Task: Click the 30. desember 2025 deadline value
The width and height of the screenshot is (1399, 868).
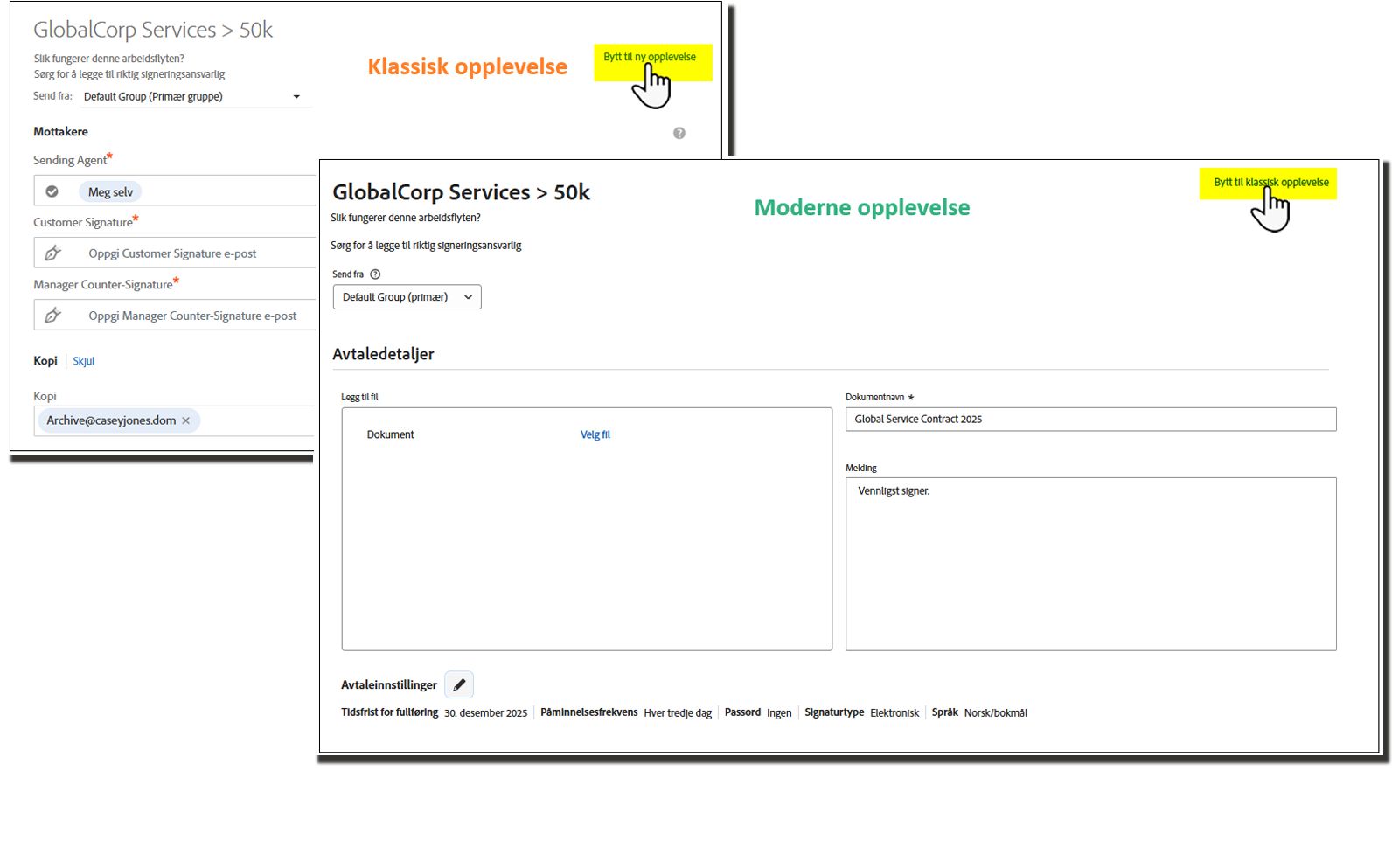Action: pyautogui.click(x=485, y=713)
